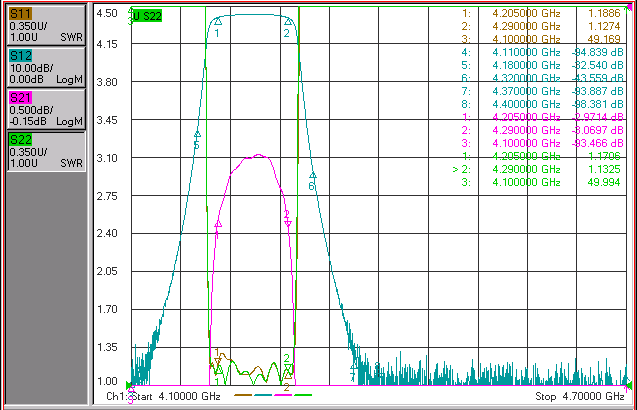
Task: Pick teal marker 6 on falling skirt
Action: (x=312, y=176)
